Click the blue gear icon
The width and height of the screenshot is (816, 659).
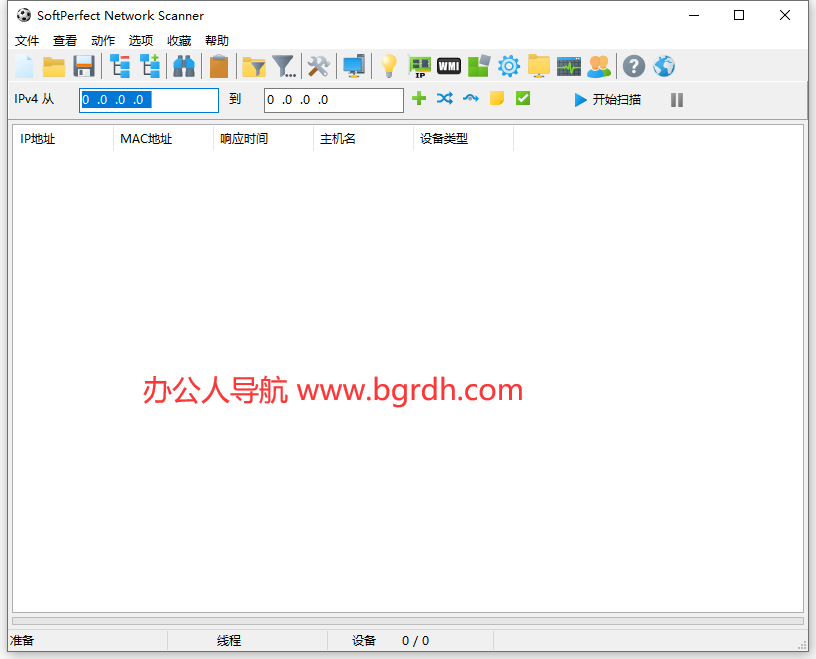[508, 66]
